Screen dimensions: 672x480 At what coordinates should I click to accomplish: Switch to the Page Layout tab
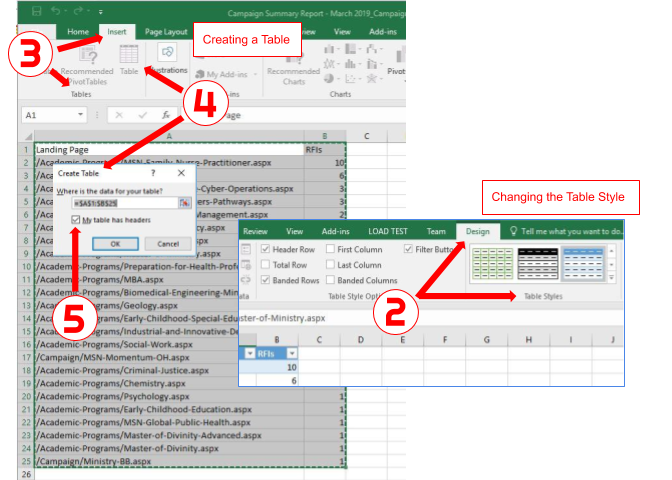166,32
